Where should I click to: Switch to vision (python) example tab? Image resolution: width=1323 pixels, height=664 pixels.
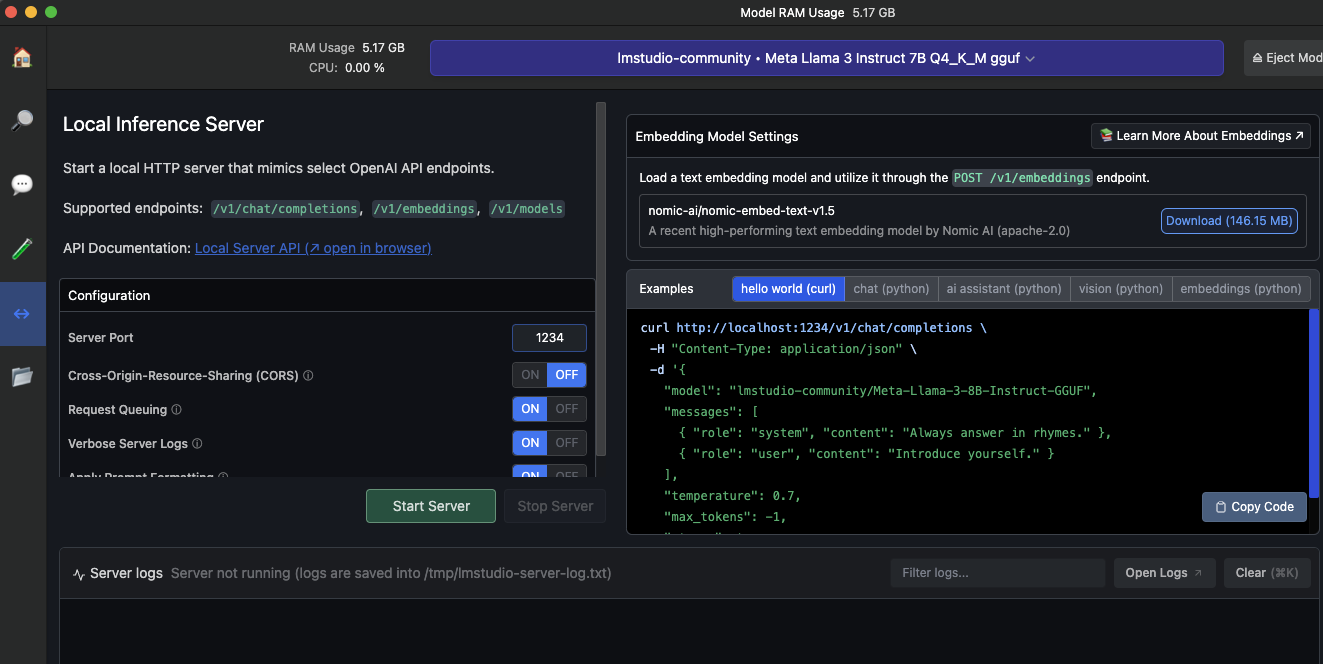tap(1121, 289)
